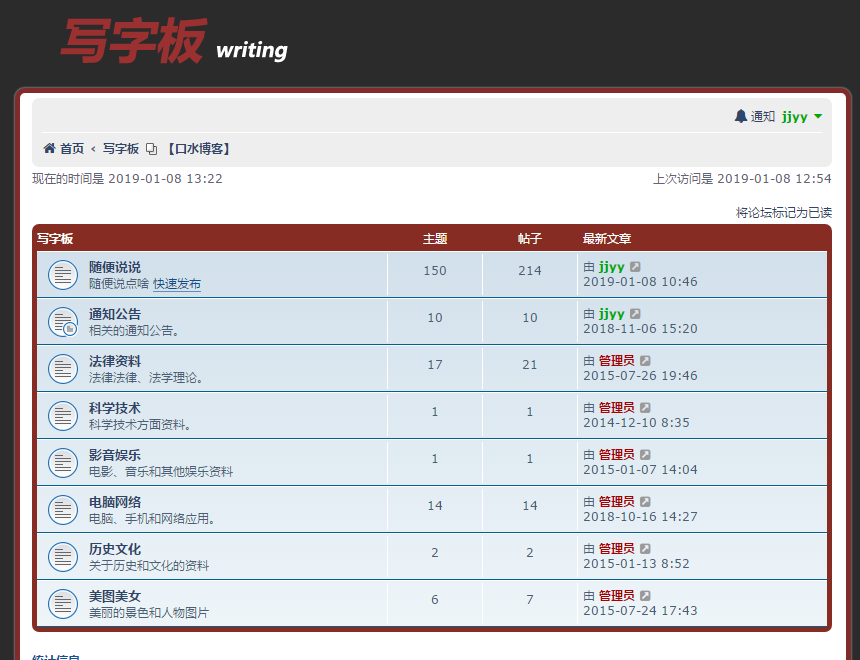Screen dimensions: 860x660
Task: Open 管理员 profile in 历史文化 row
Action: tap(616, 549)
